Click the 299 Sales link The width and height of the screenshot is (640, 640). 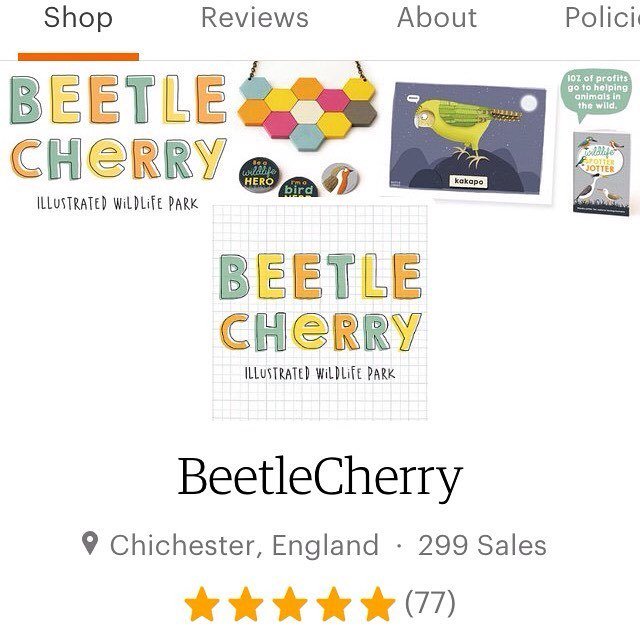[x=482, y=545]
